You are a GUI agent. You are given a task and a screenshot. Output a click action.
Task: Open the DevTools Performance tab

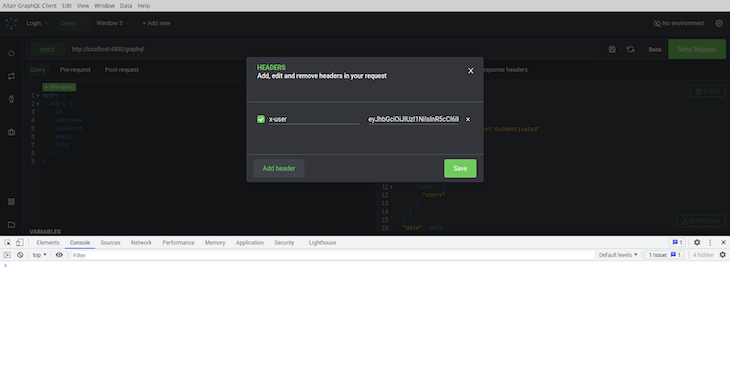pyautogui.click(x=178, y=242)
